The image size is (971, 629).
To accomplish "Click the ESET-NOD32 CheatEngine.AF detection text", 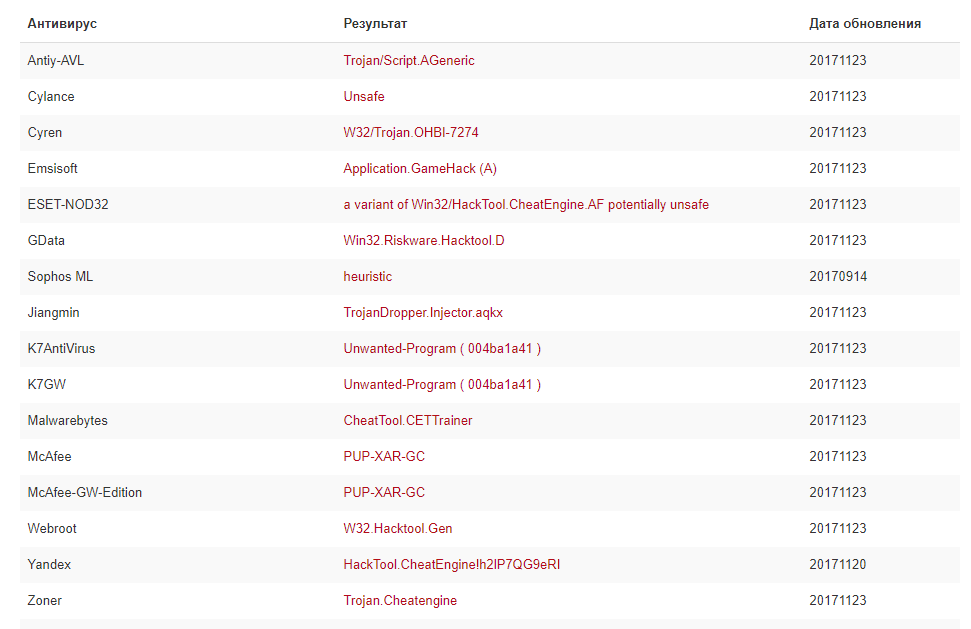I will coord(526,205).
